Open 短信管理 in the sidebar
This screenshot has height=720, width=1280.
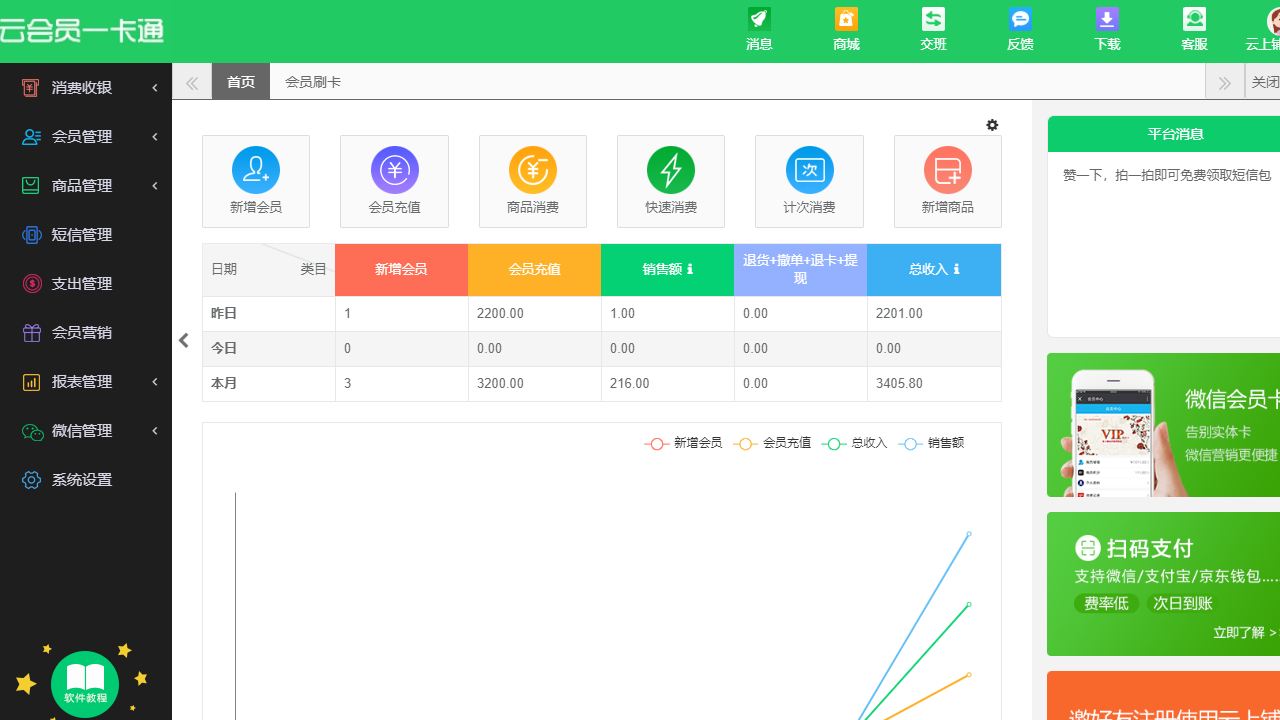[88, 234]
